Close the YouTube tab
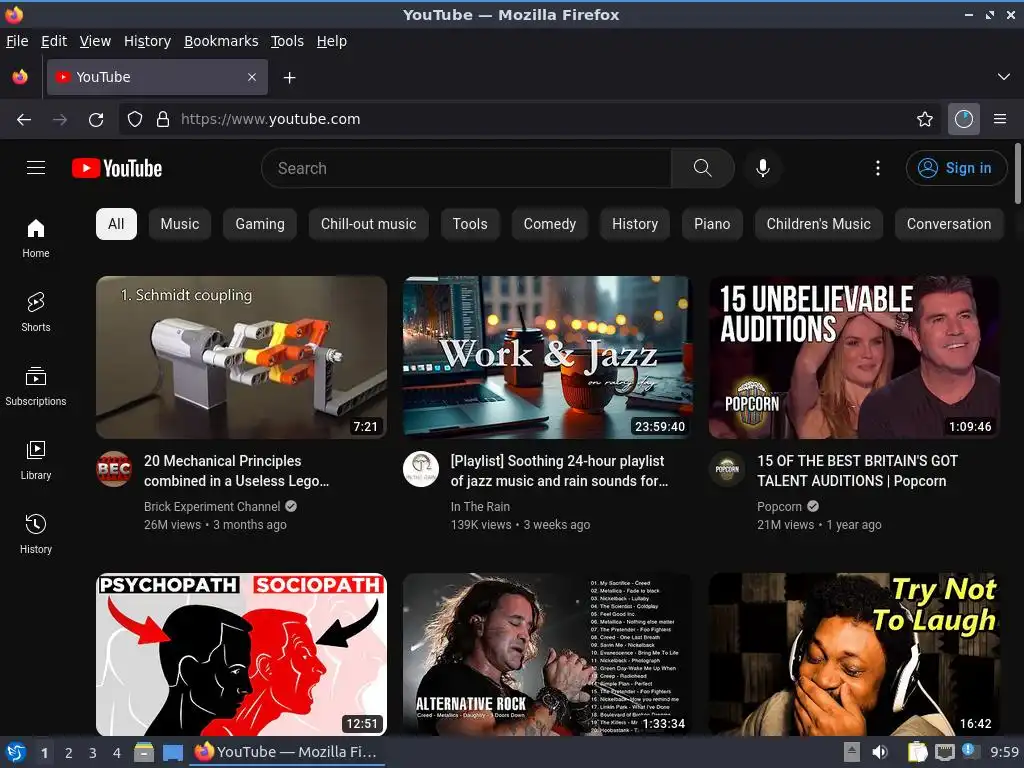The width and height of the screenshot is (1024, 768). click(x=252, y=77)
